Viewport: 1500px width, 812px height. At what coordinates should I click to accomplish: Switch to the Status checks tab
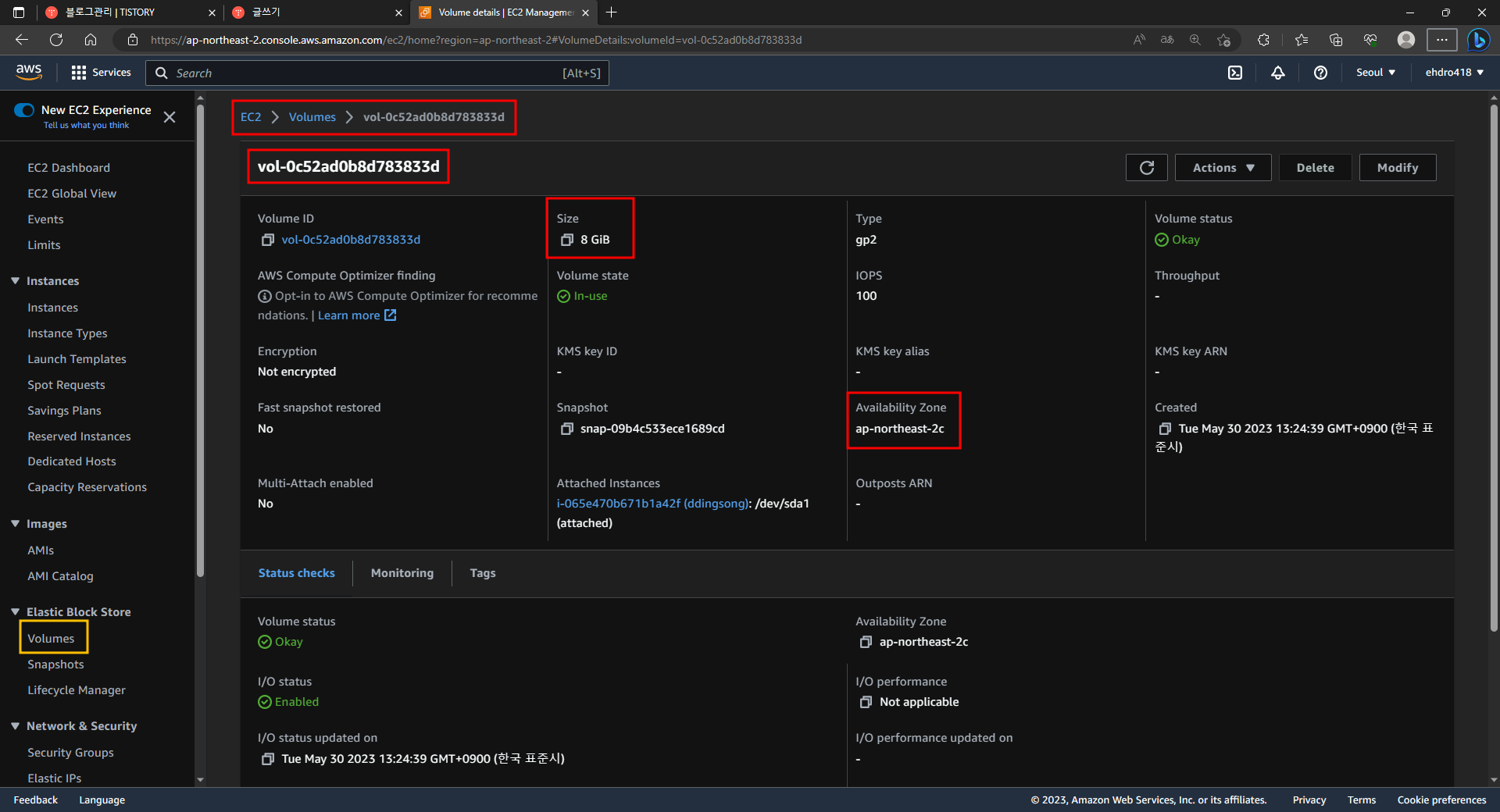(x=297, y=573)
